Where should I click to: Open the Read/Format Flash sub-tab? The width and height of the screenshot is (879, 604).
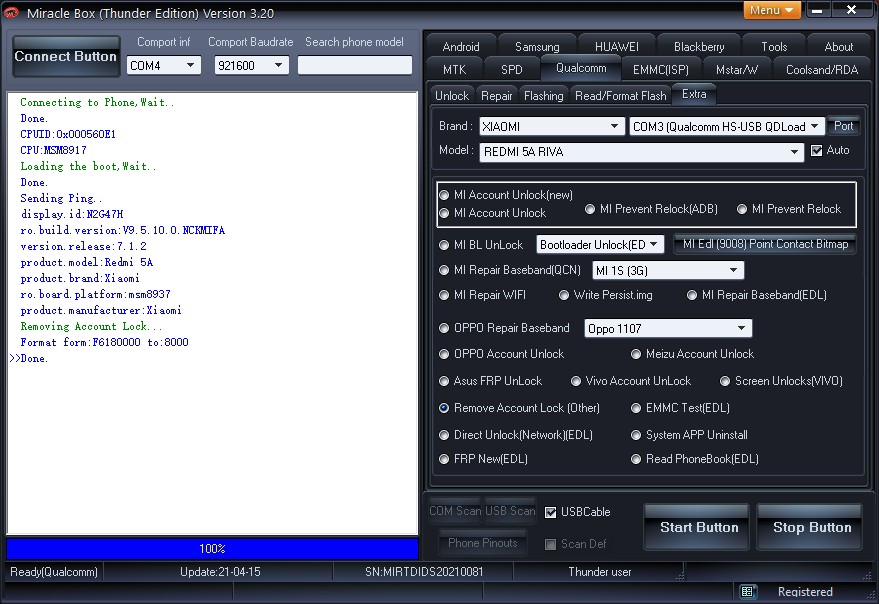621,96
